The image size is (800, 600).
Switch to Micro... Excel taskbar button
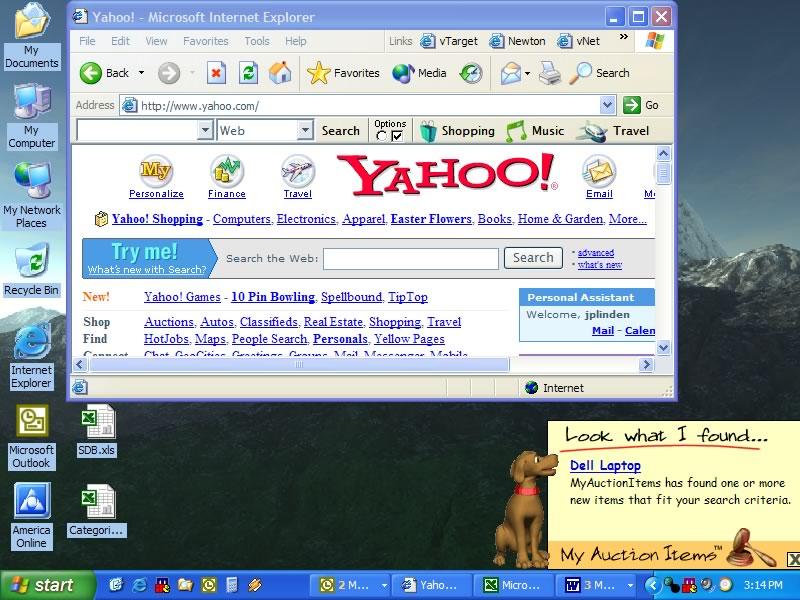[514, 585]
